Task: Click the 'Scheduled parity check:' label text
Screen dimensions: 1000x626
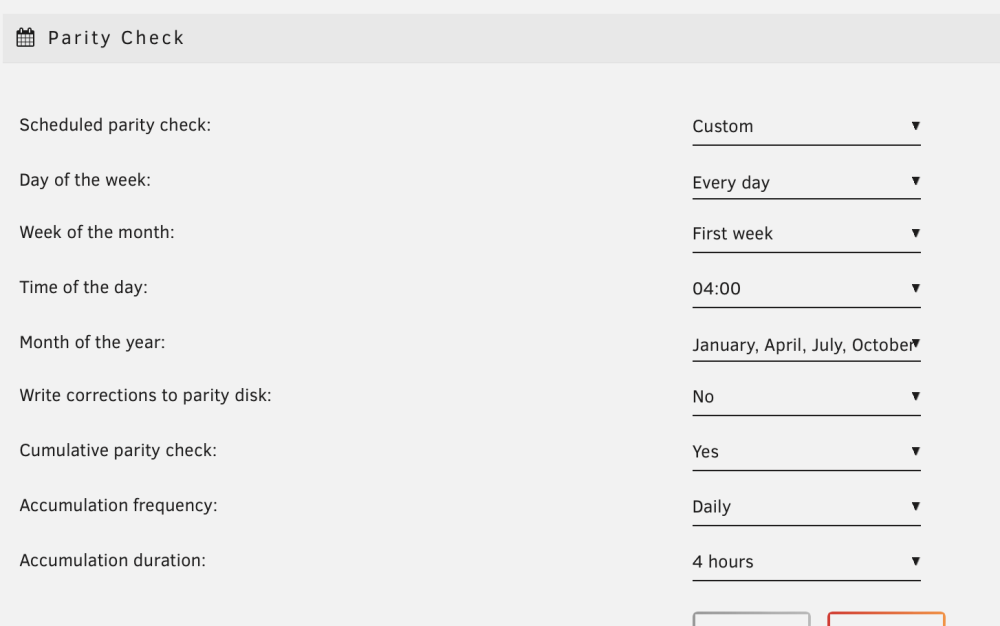Action: click(x=115, y=126)
